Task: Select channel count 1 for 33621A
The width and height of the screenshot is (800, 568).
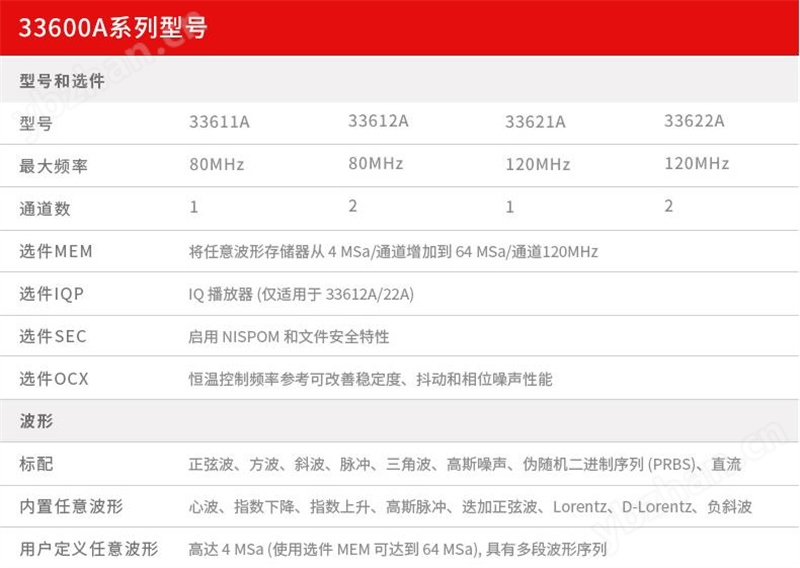Action: [x=510, y=207]
